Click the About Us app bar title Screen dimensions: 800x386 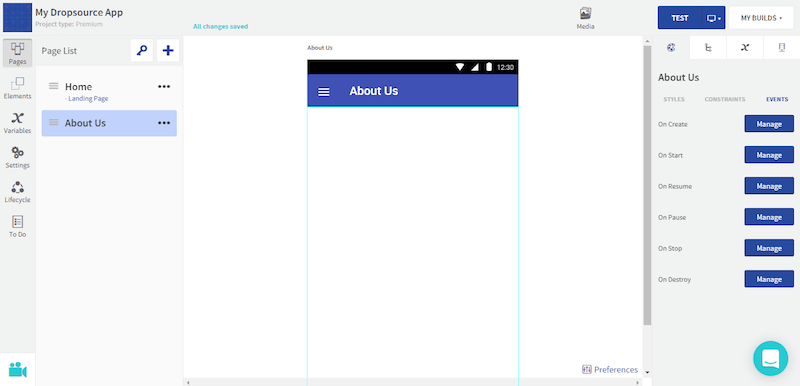(x=373, y=91)
